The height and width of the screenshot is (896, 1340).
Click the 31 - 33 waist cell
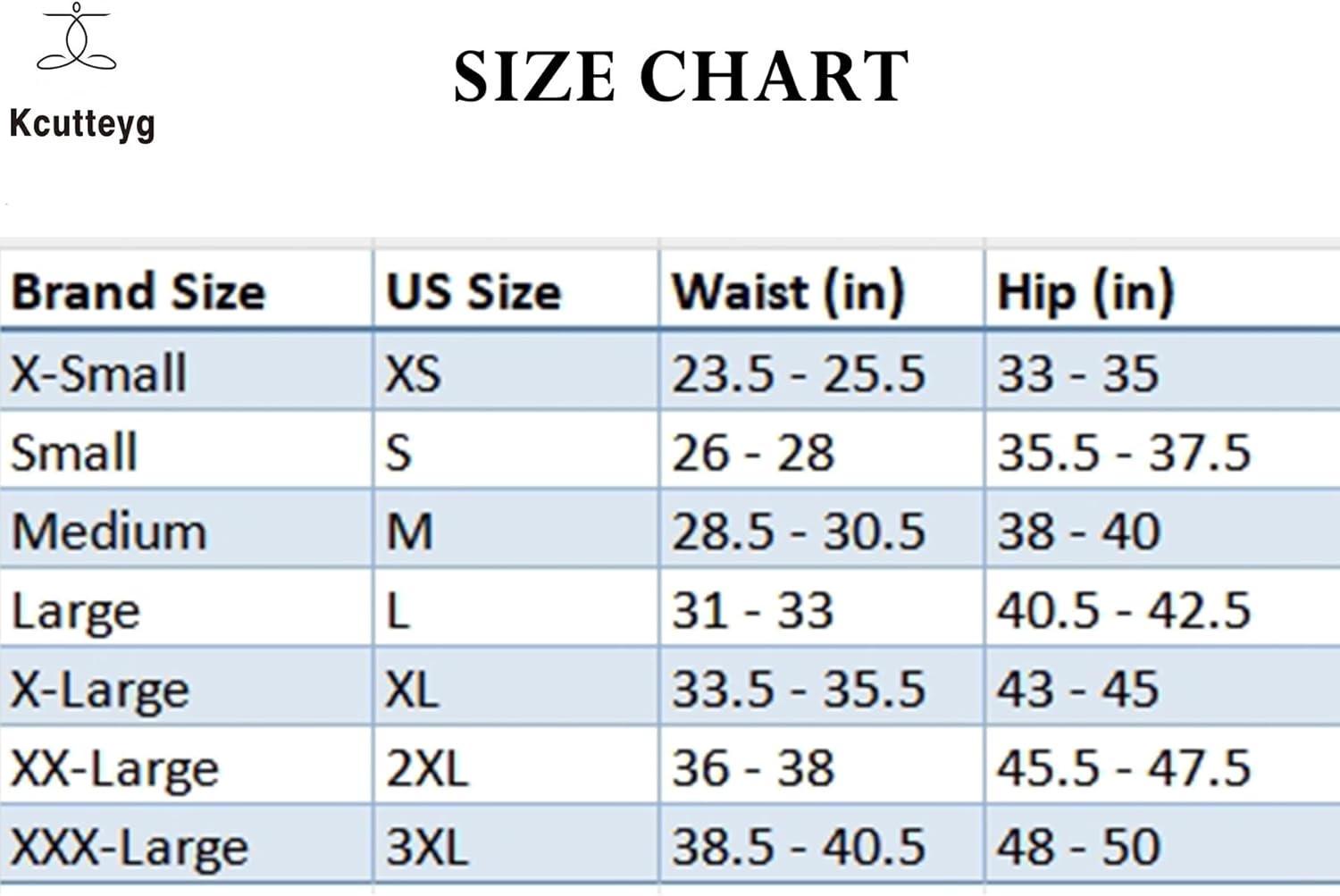(x=753, y=611)
